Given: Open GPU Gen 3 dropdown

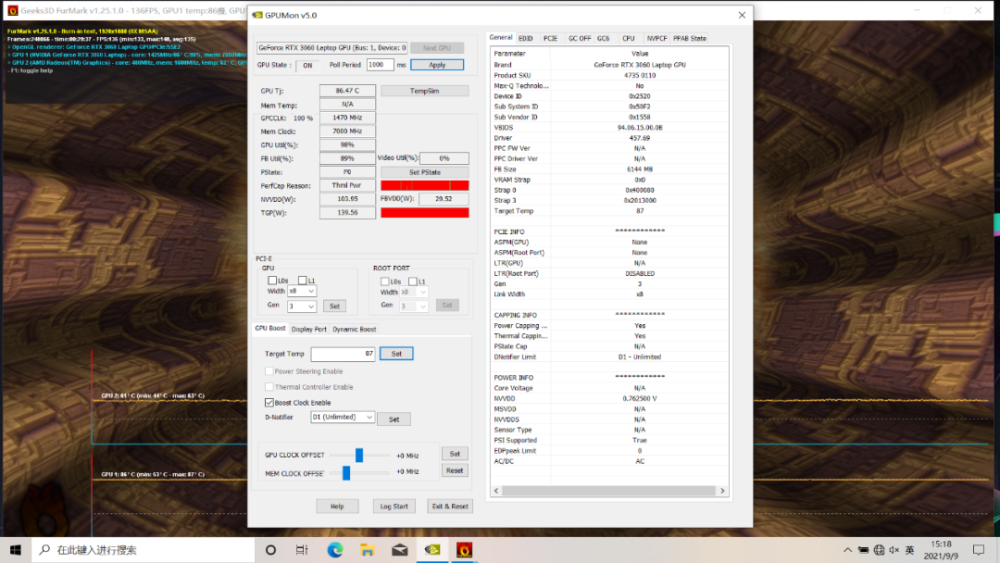Looking at the screenshot, I should coord(302,306).
